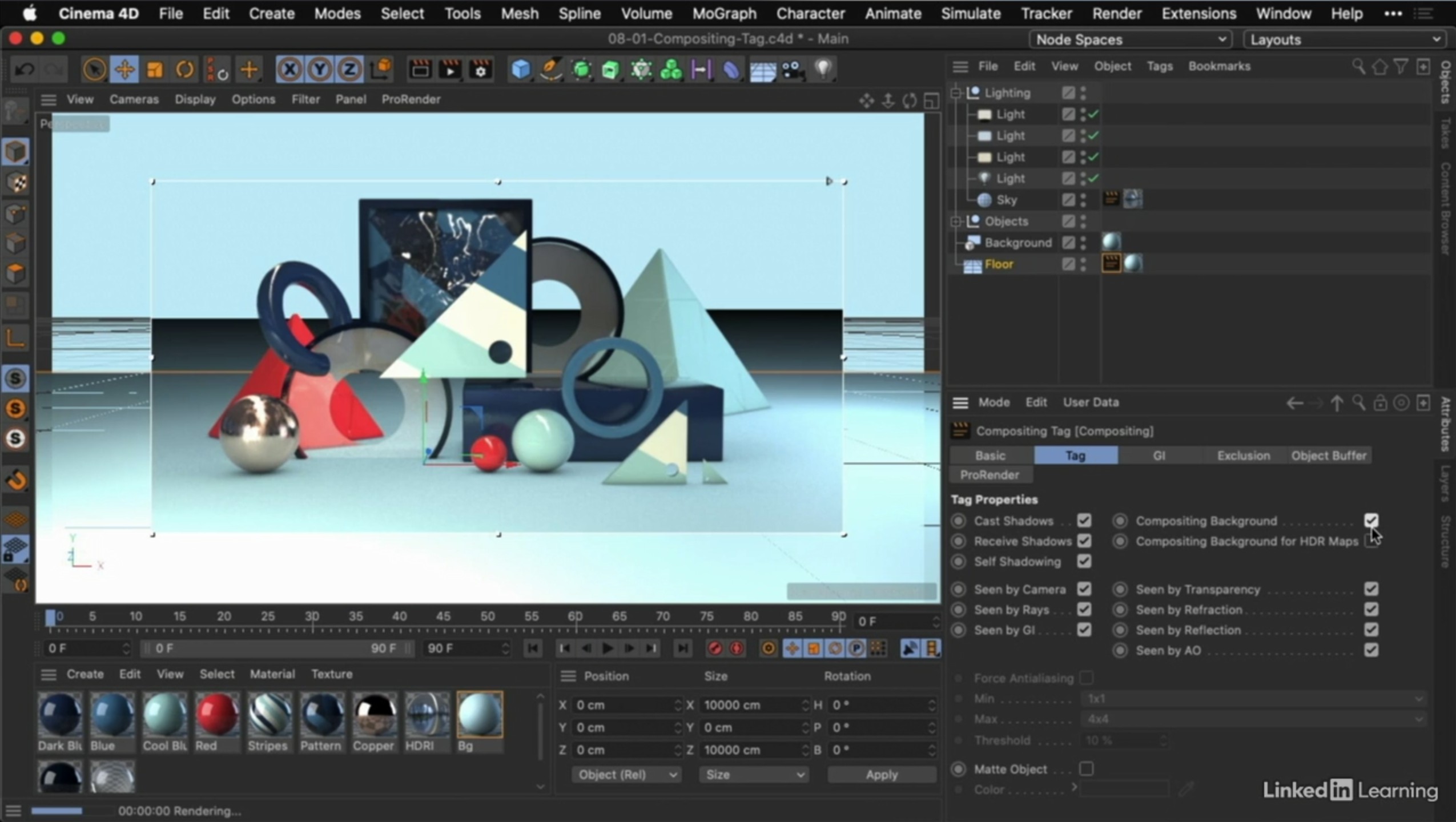Viewport: 1456px width, 822px height.
Task: Select the Rotate tool icon
Action: [185, 70]
